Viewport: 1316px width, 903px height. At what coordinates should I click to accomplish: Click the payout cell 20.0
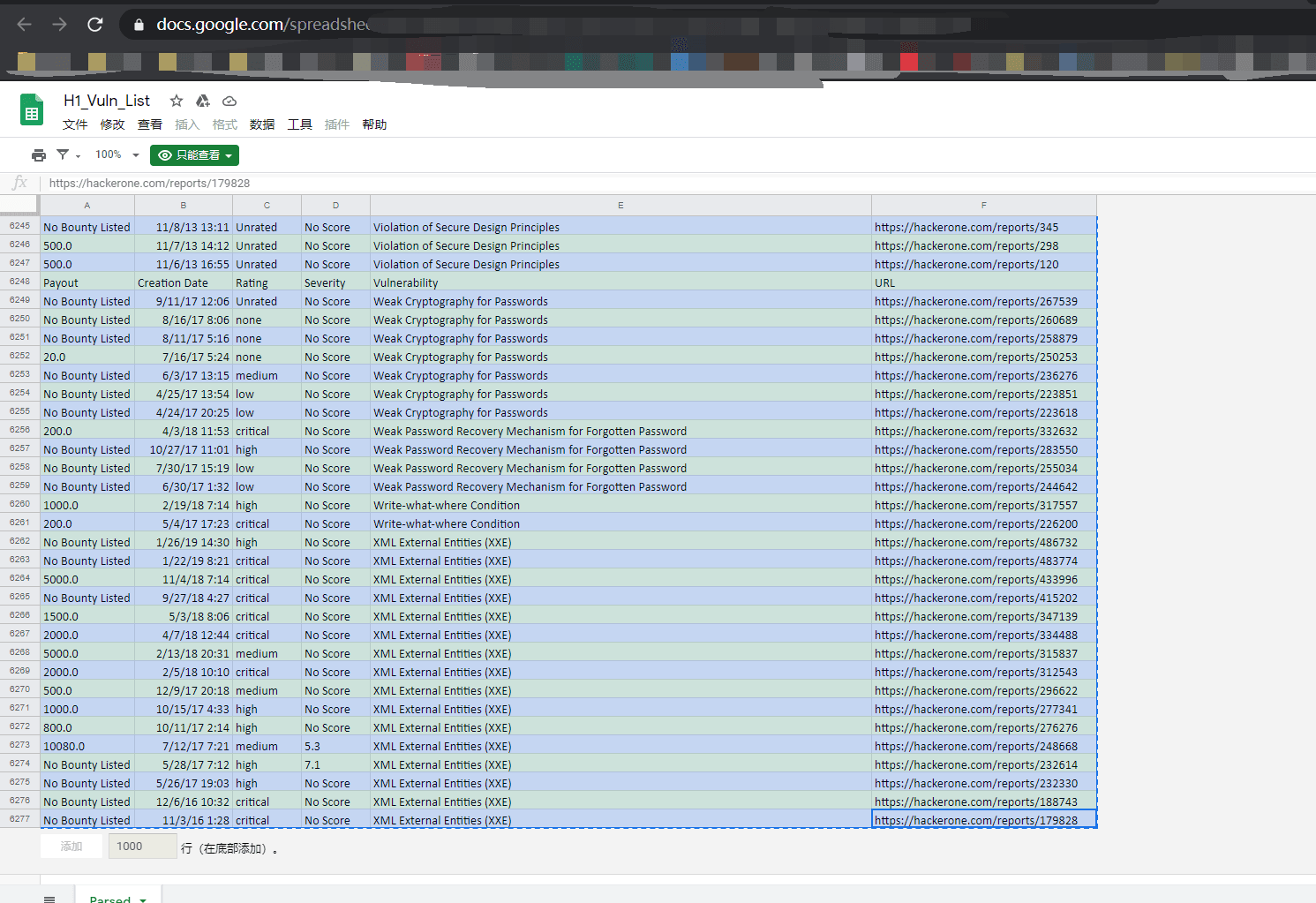87,357
